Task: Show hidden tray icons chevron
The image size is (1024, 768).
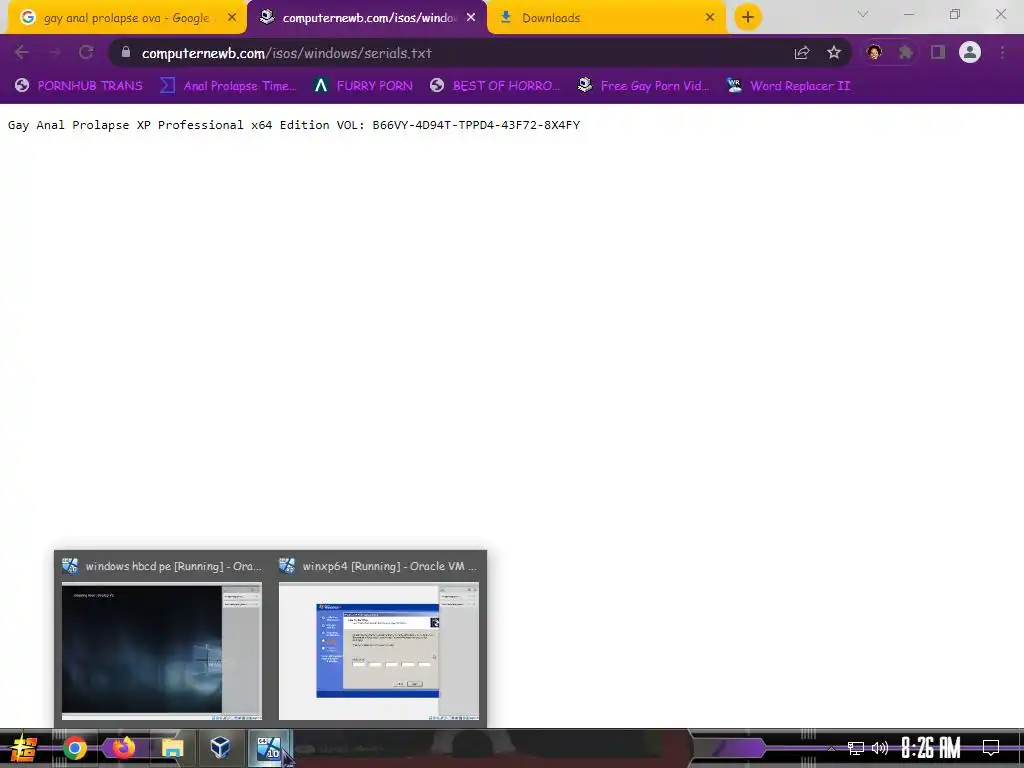Action: [x=831, y=748]
